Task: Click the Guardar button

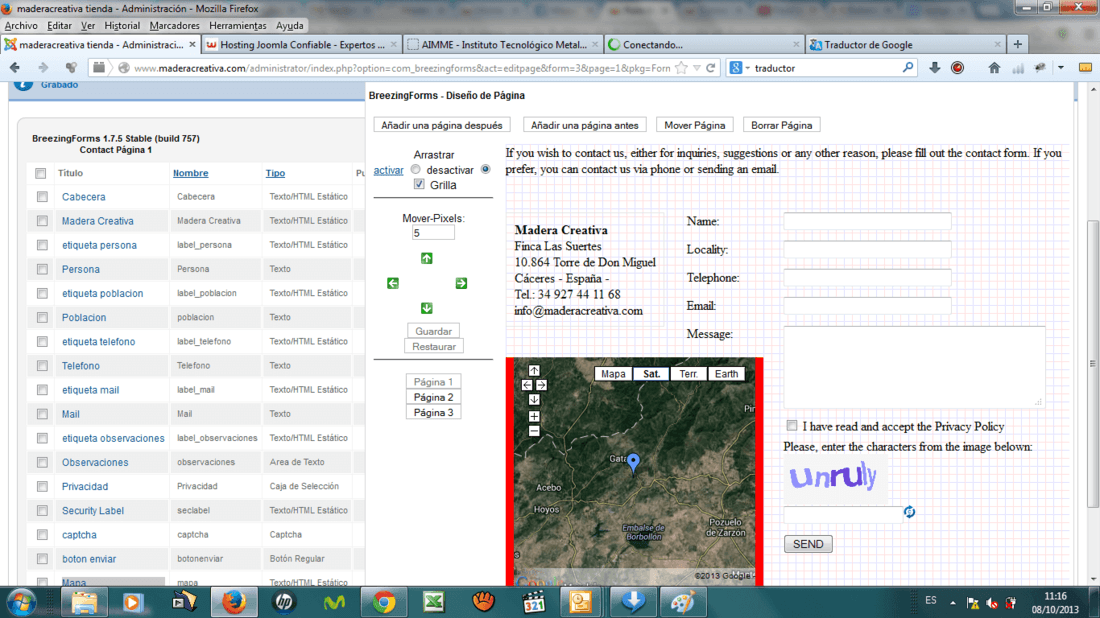Action: tap(434, 331)
